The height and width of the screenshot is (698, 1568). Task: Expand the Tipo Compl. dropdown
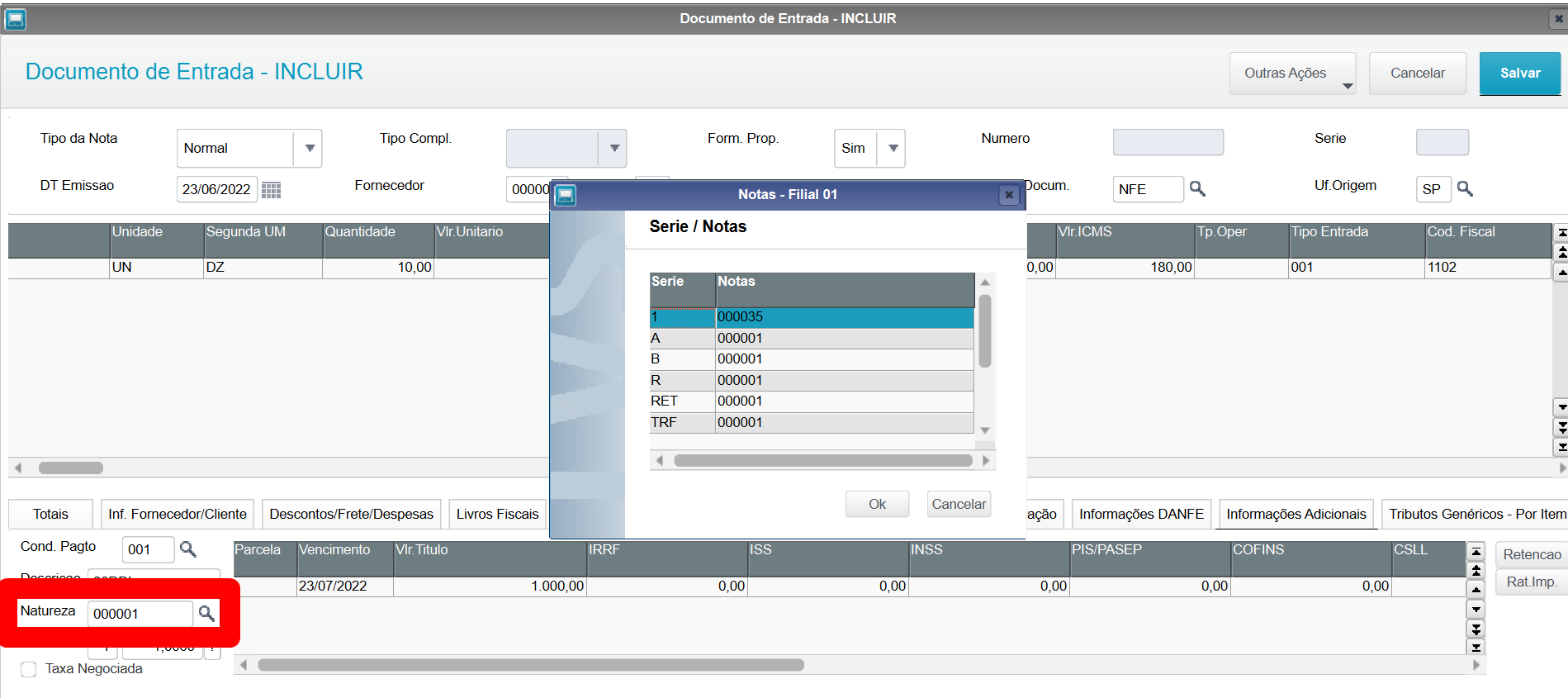pos(614,149)
